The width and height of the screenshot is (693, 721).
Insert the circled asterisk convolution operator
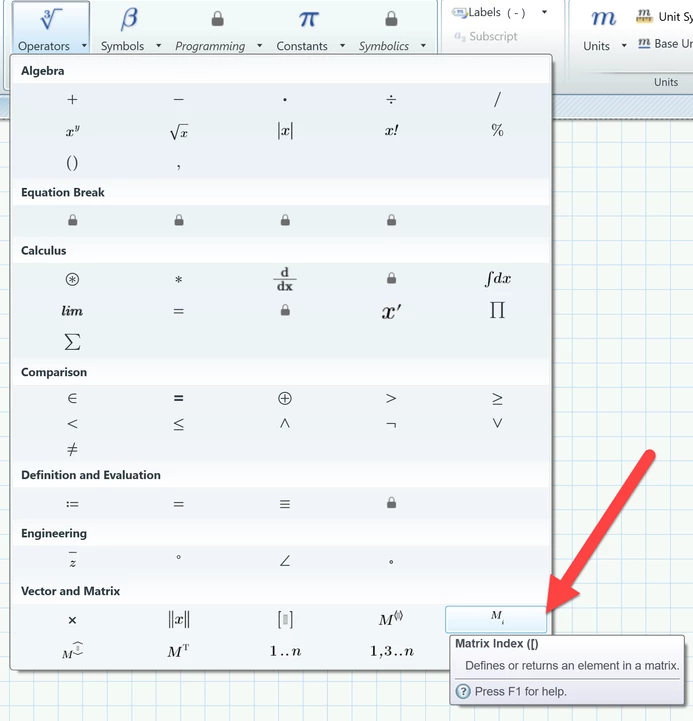(x=72, y=279)
